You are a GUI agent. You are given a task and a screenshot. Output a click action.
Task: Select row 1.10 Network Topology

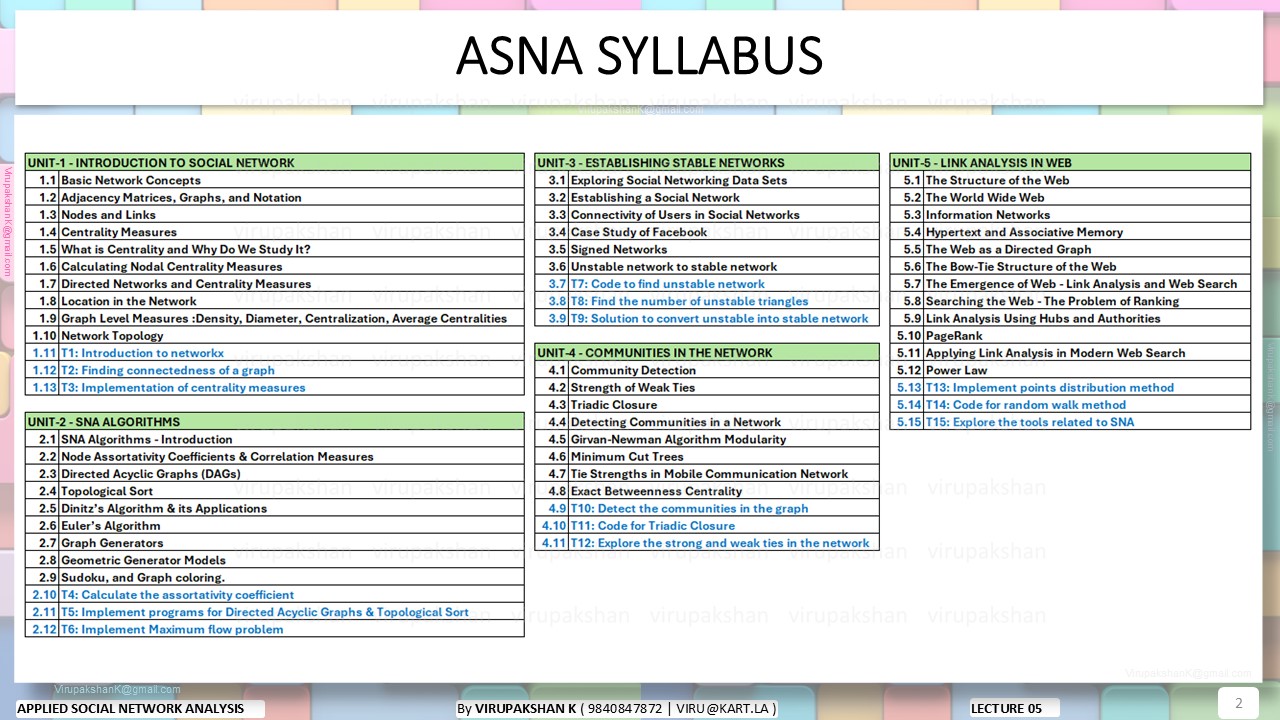[x=275, y=336]
